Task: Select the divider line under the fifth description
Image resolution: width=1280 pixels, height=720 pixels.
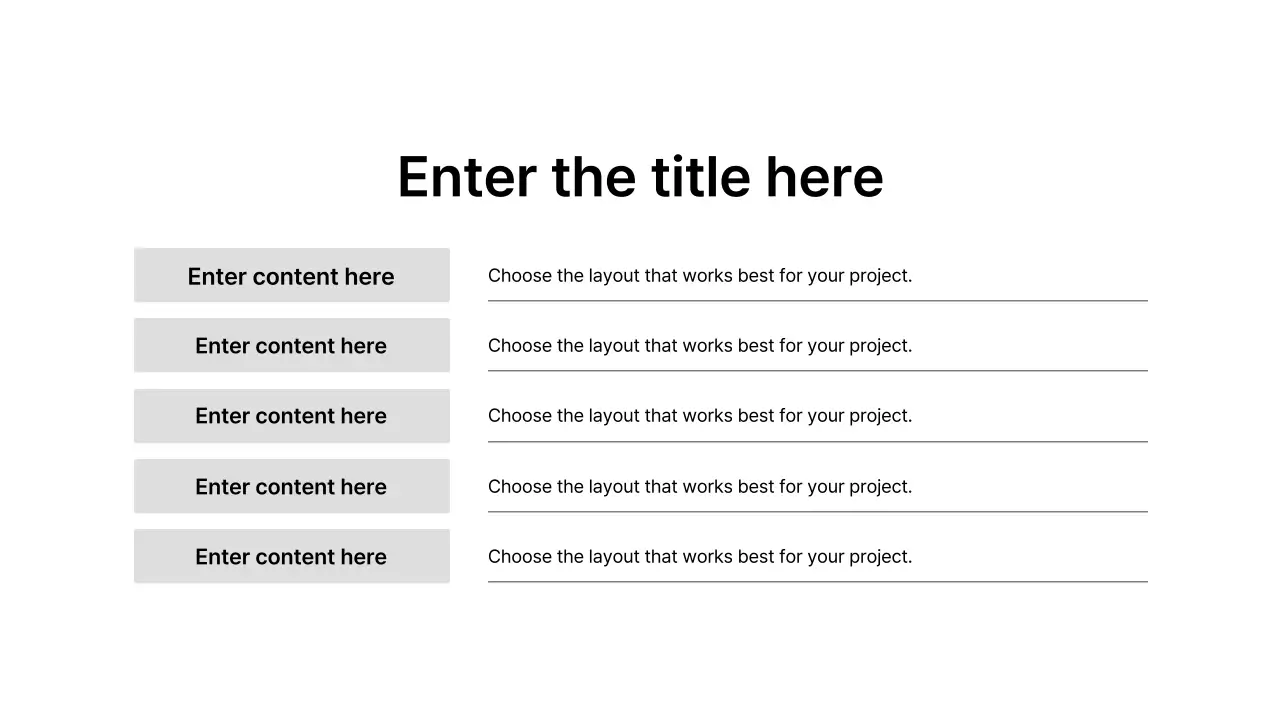Action: (x=817, y=582)
